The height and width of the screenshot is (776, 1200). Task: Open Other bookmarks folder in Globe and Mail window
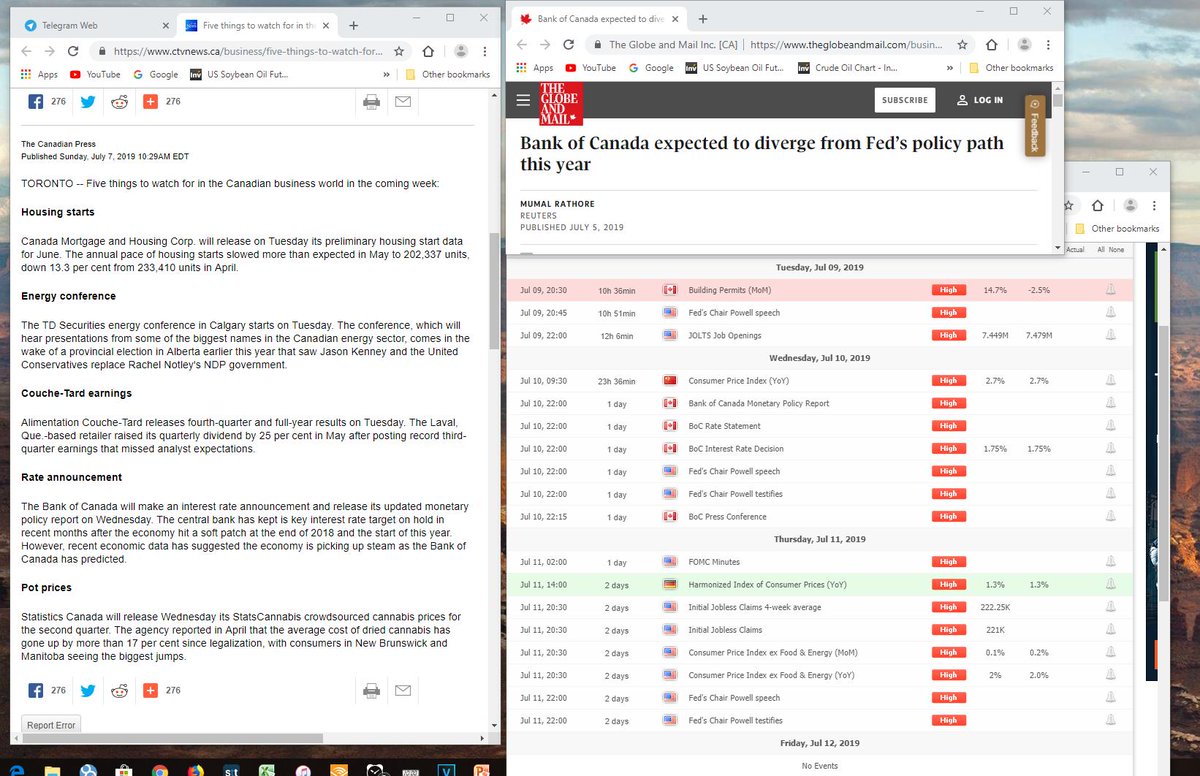[1011, 68]
